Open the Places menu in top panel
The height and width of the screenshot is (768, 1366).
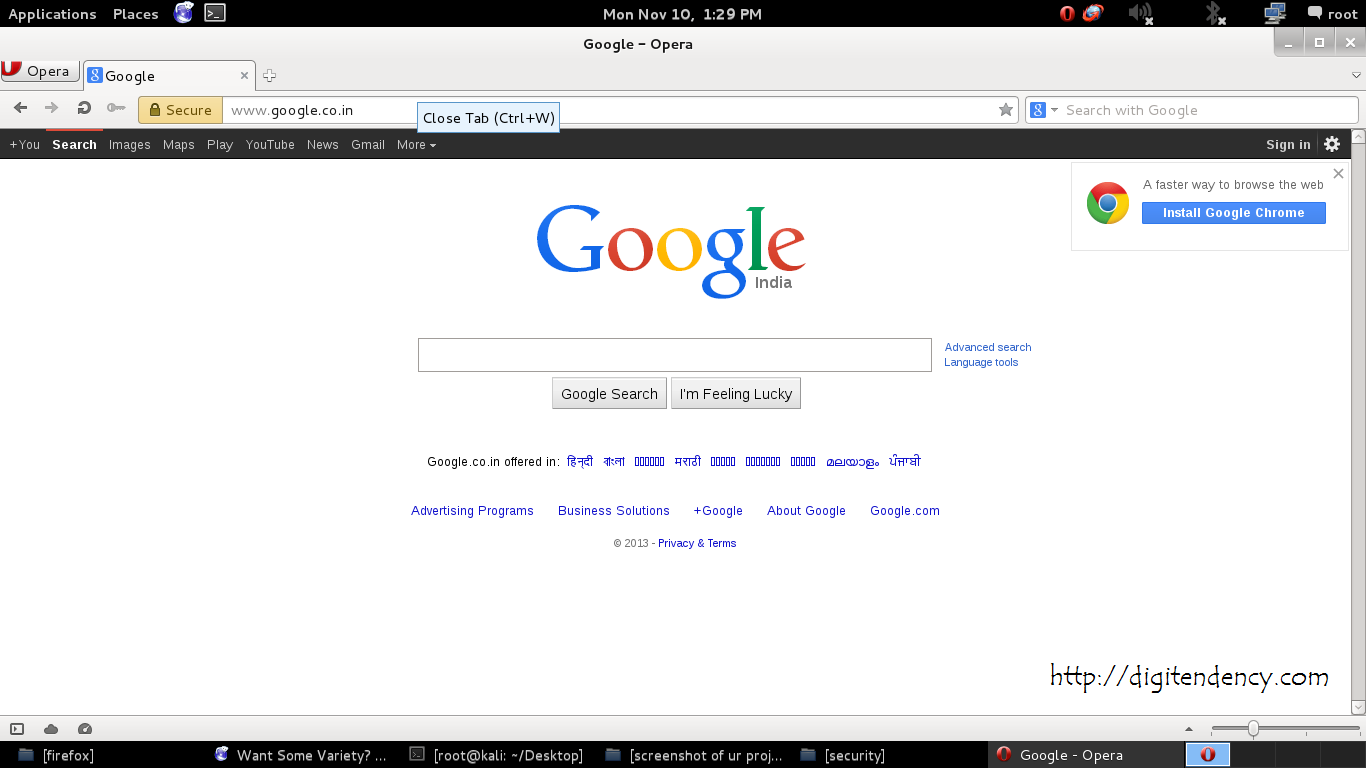point(136,14)
